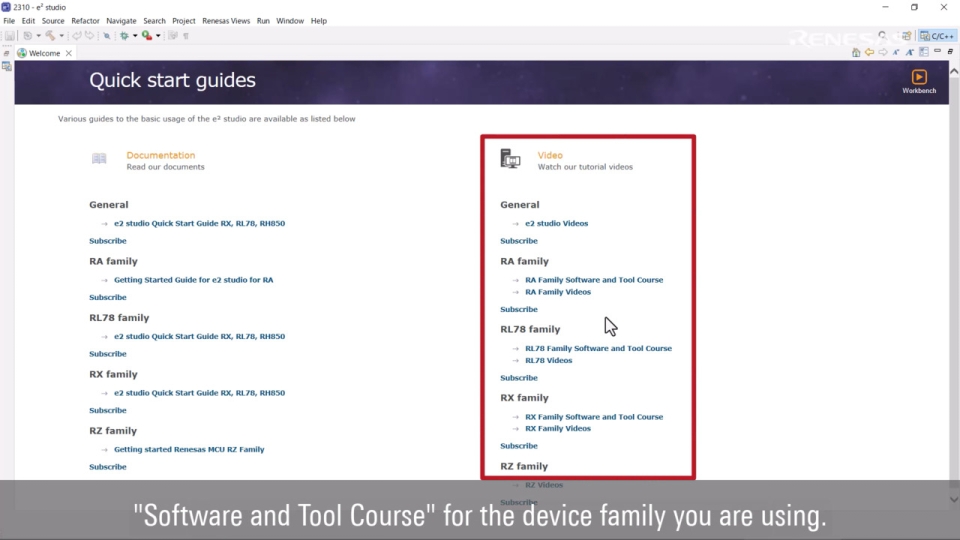Screen dimensions: 960x540
Task: Open the Build hammer dropdown arrow
Action: pos(61,36)
